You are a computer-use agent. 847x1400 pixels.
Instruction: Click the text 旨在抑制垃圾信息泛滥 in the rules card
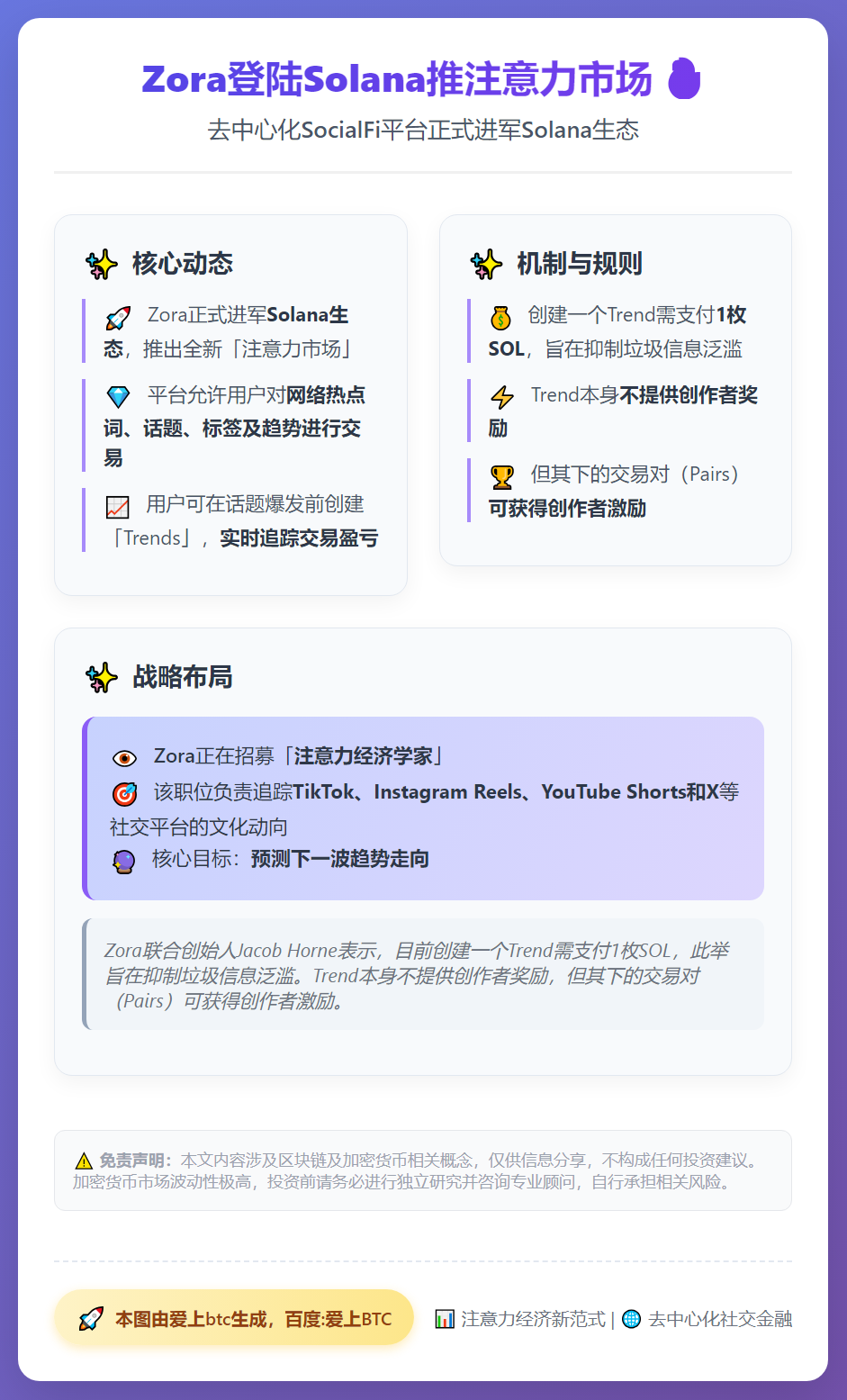click(x=644, y=349)
